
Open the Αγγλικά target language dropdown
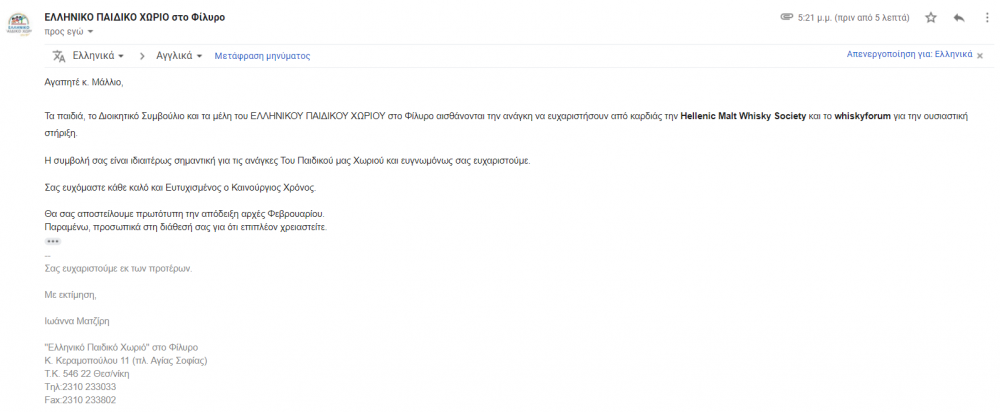coord(179,56)
